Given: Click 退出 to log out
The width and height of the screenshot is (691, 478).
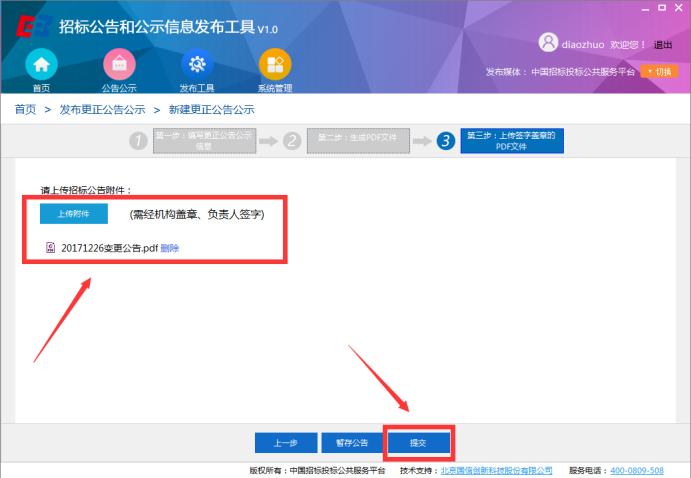Looking at the screenshot, I should click(x=663, y=44).
